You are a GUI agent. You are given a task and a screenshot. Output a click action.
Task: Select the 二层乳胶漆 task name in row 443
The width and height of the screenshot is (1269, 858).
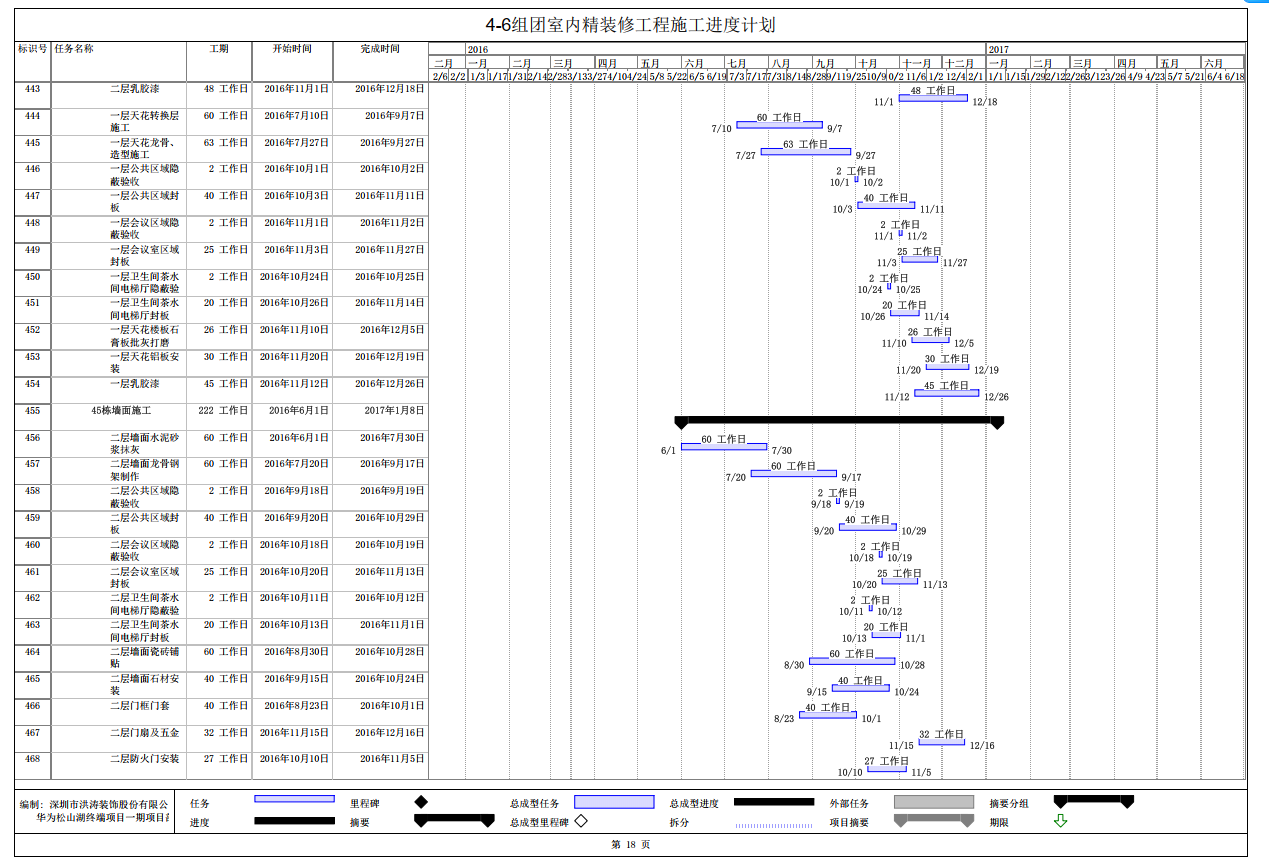point(134,89)
